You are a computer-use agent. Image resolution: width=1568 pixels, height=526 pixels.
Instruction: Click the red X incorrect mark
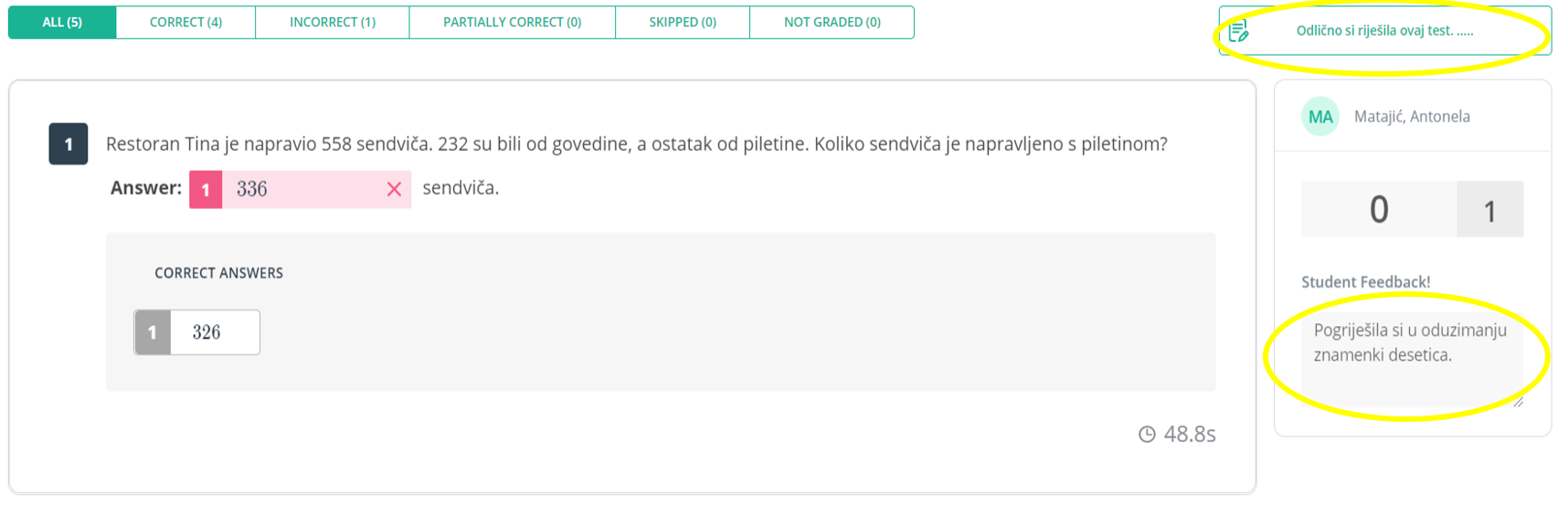394,189
